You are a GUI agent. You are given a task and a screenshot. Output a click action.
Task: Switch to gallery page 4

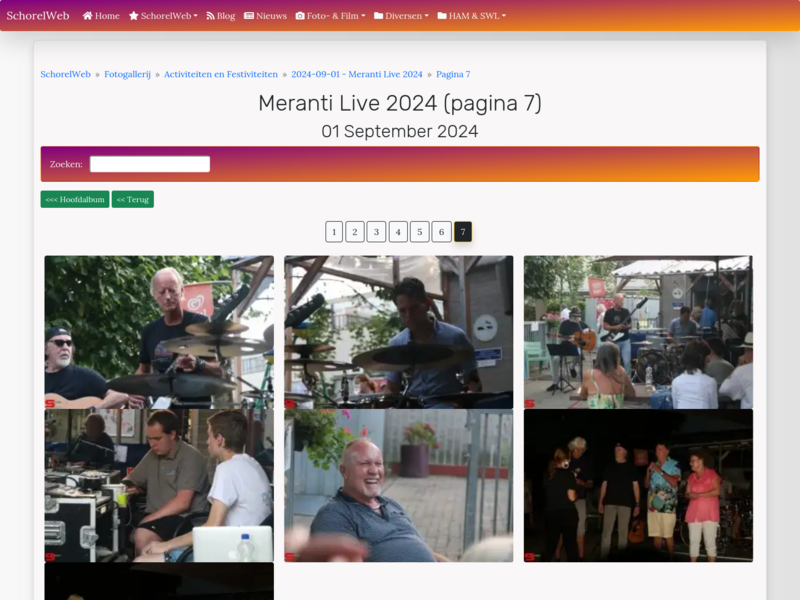click(x=398, y=232)
